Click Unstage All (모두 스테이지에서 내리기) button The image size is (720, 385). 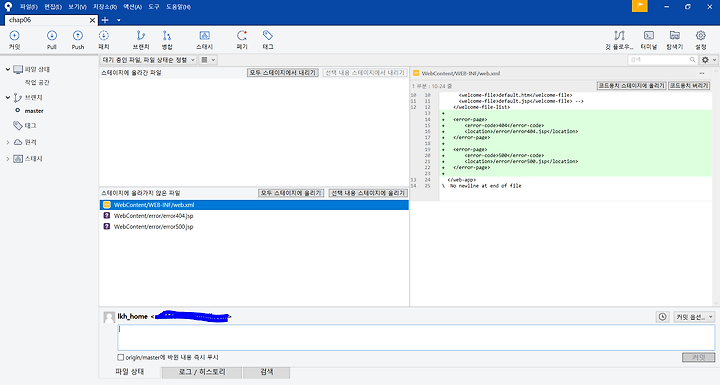pyautogui.click(x=282, y=73)
